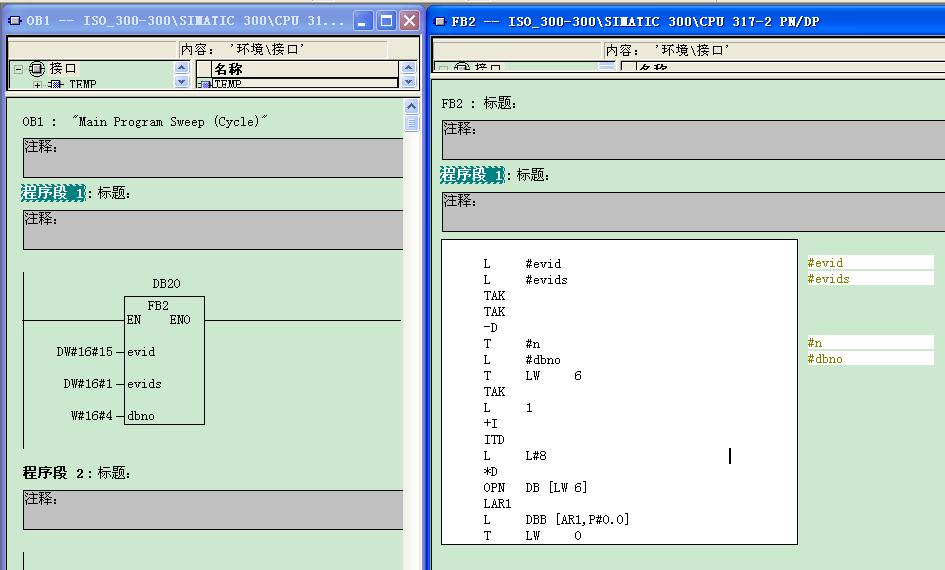Click down arrow of OB1 name table scrollbar
This screenshot has height=570, width=945.
coord(408,81)
